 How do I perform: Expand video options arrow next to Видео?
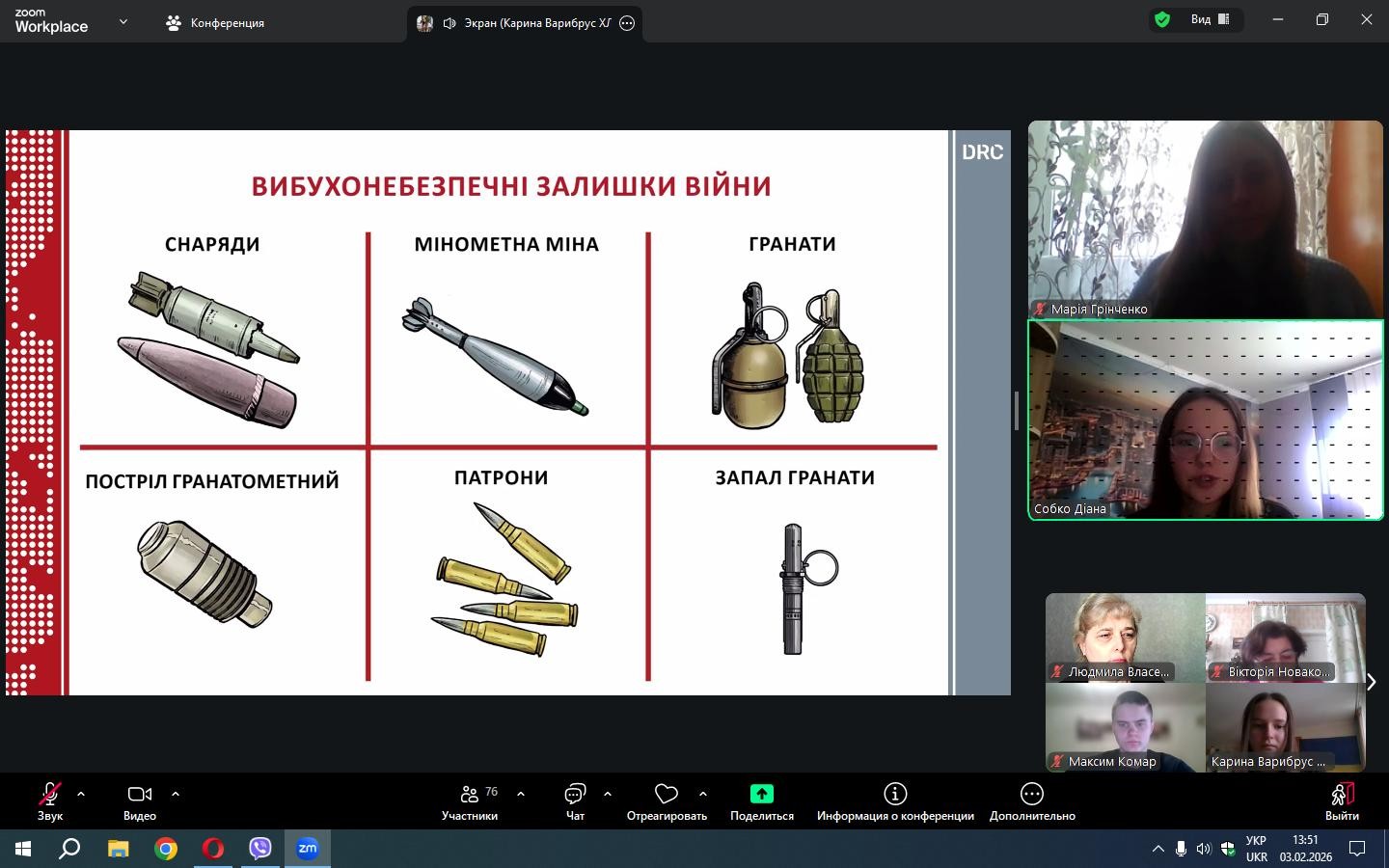pos(176,795)
